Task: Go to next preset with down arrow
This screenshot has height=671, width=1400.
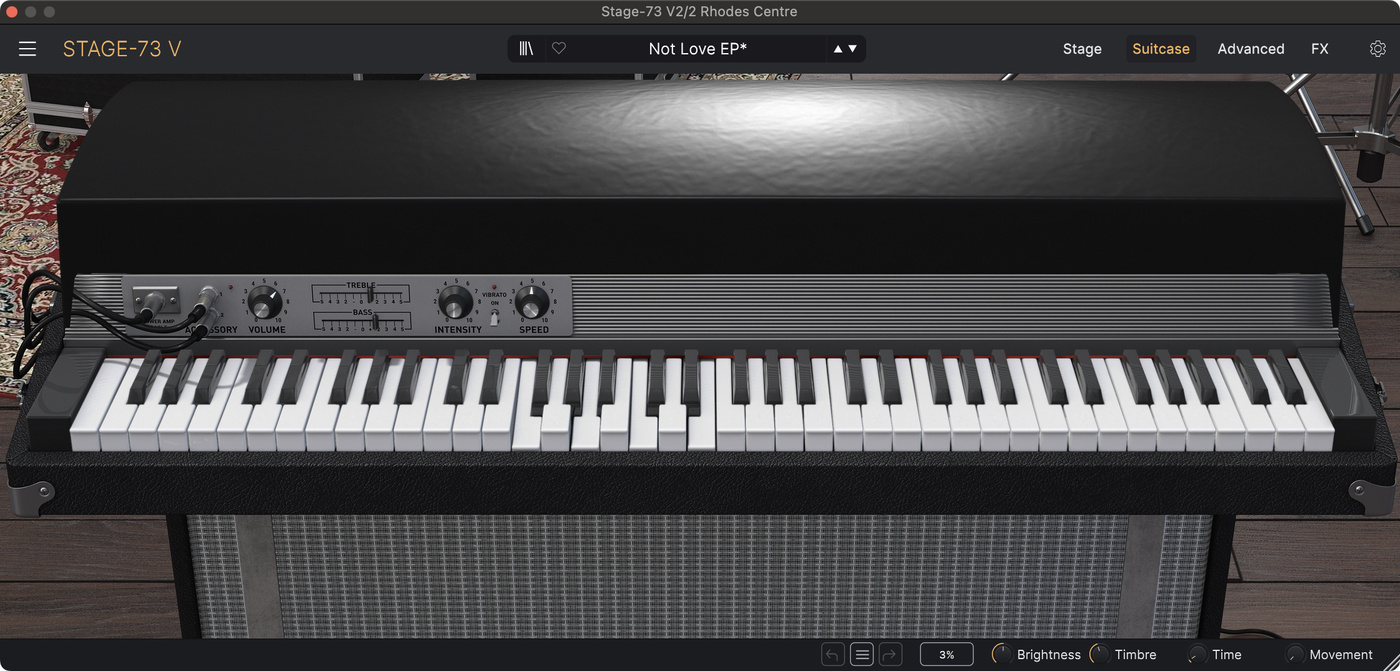Action: point(853,49)
